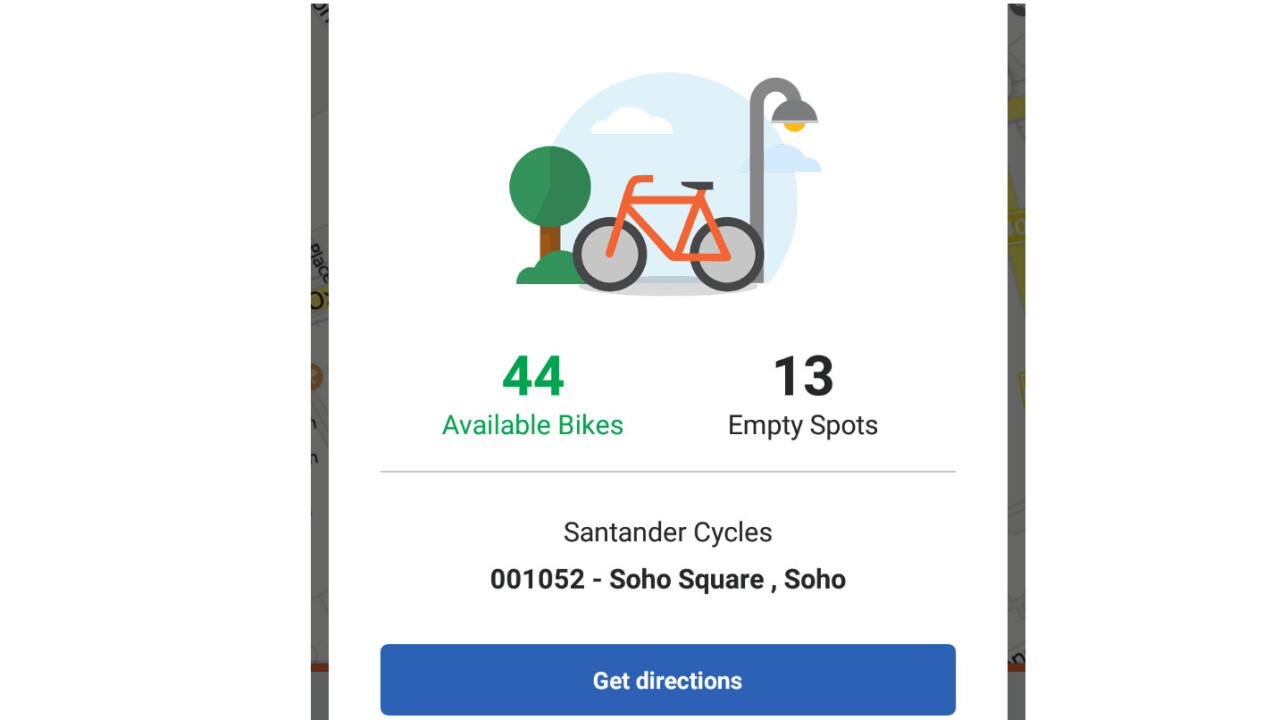Click the white cloud above the bicycle
1280x720 pixels.
coord(631,122)
